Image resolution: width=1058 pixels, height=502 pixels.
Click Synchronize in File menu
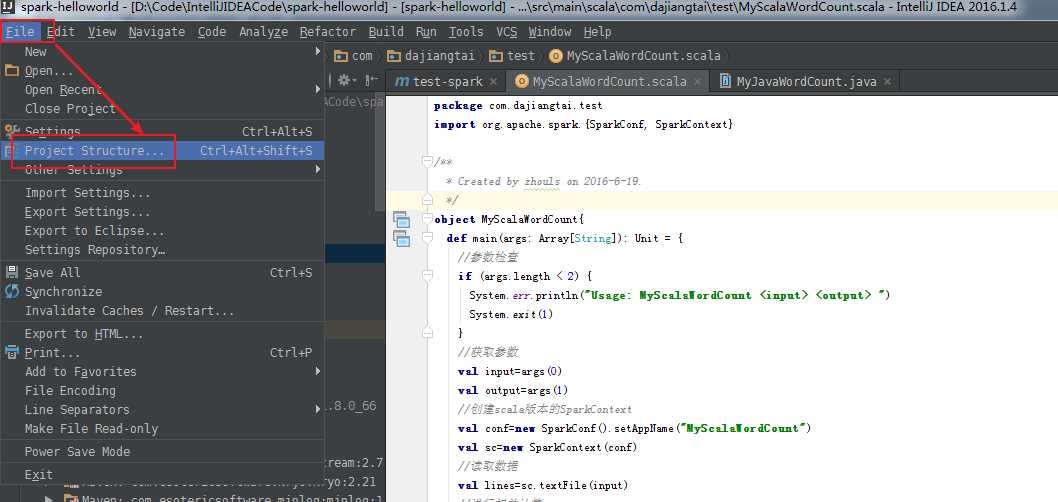click(163, 291)
